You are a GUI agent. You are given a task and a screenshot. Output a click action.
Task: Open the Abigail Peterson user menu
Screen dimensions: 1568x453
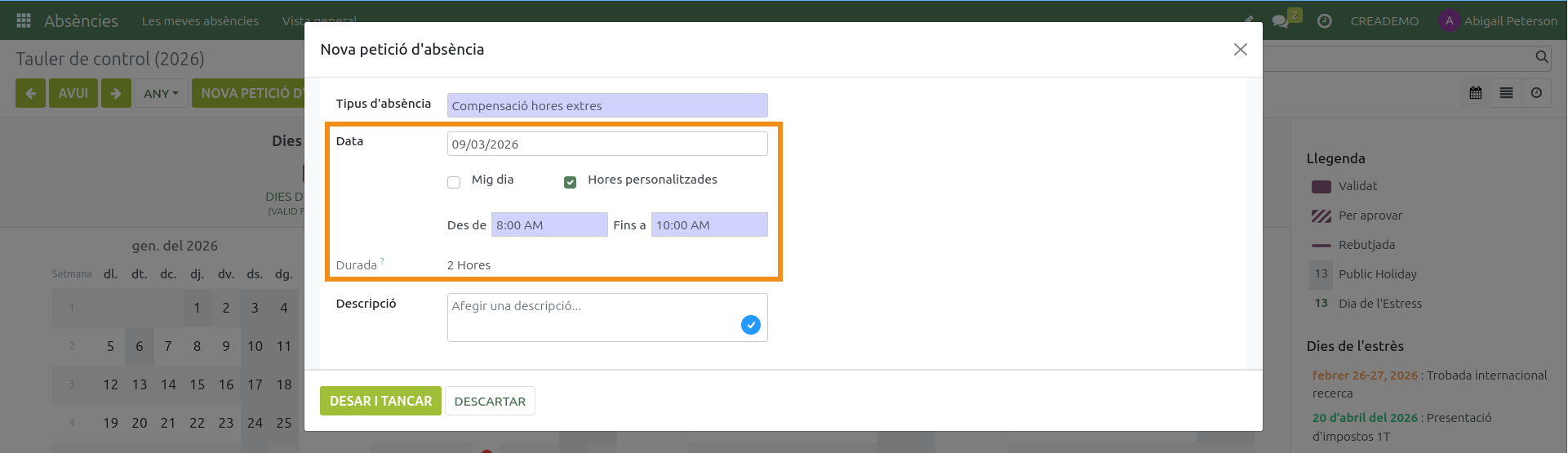(1499, 21)
